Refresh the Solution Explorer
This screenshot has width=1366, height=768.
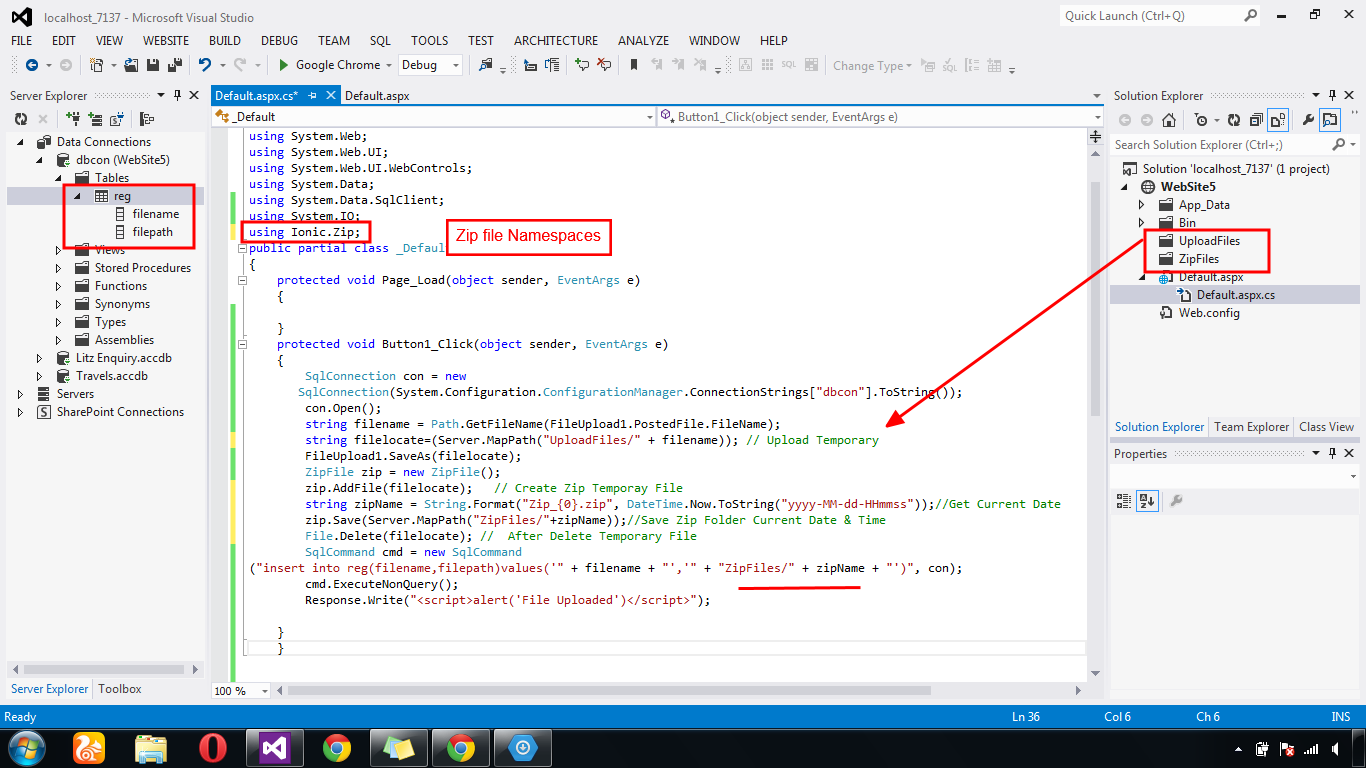tap(1234, 120)
